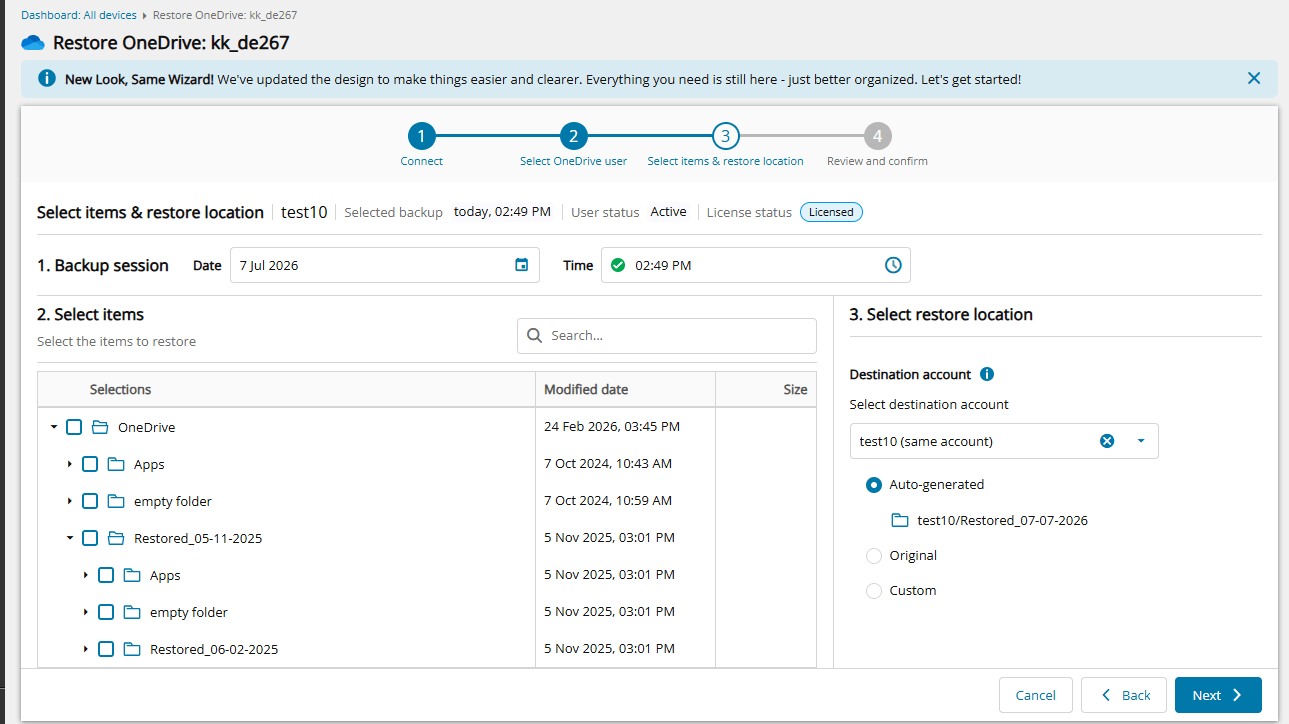Select step 3 Select items & restore location
This screenshot has height=724, width=1289.
pyautogui.click(x=725, y=136)
